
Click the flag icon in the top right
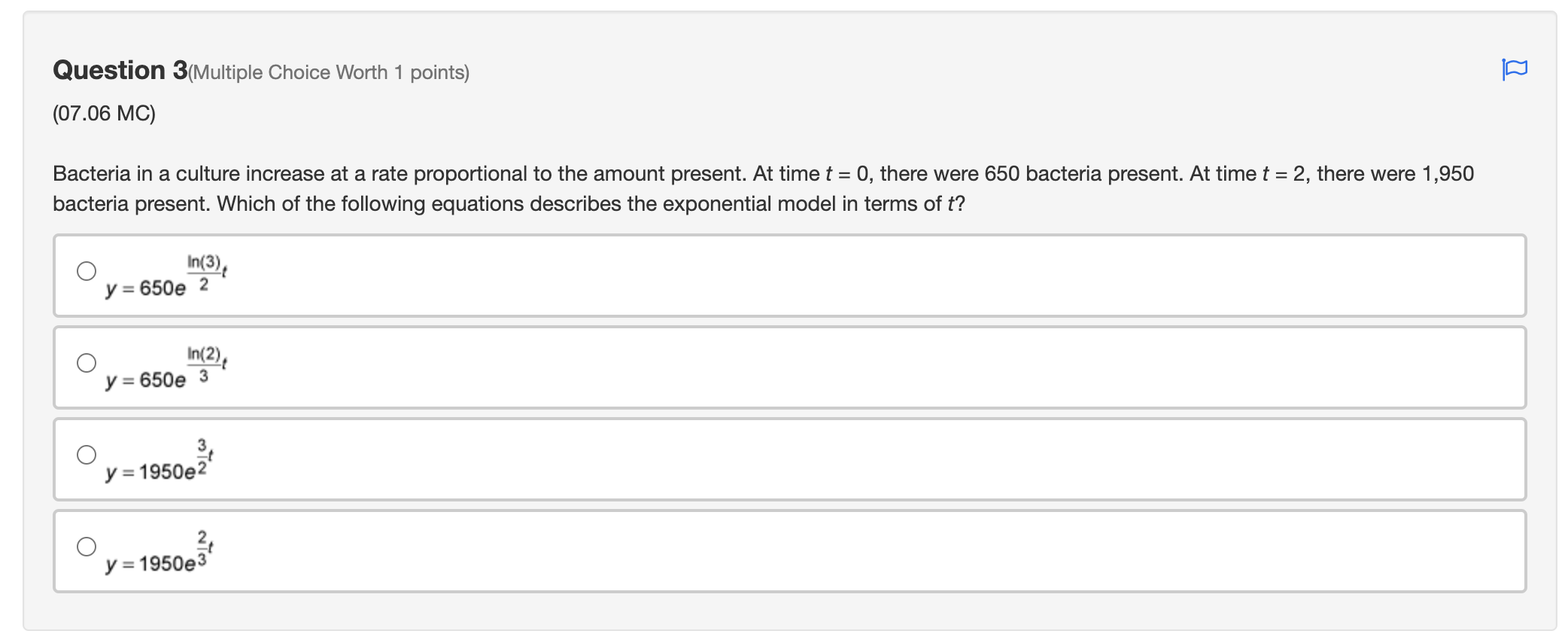tap(1515, 70)
